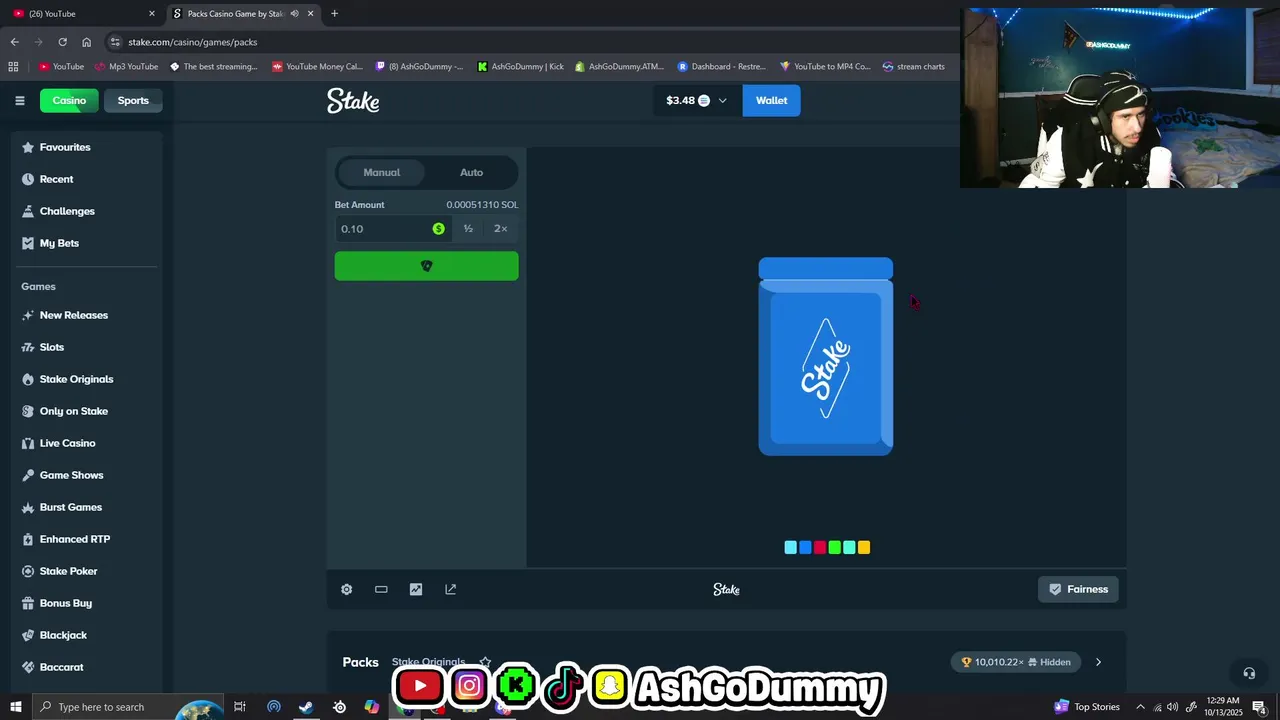Image resolution: width=1280 pixels, height=720 pixels.
Task: Open Windows notification center
Action: [1260, 707]
